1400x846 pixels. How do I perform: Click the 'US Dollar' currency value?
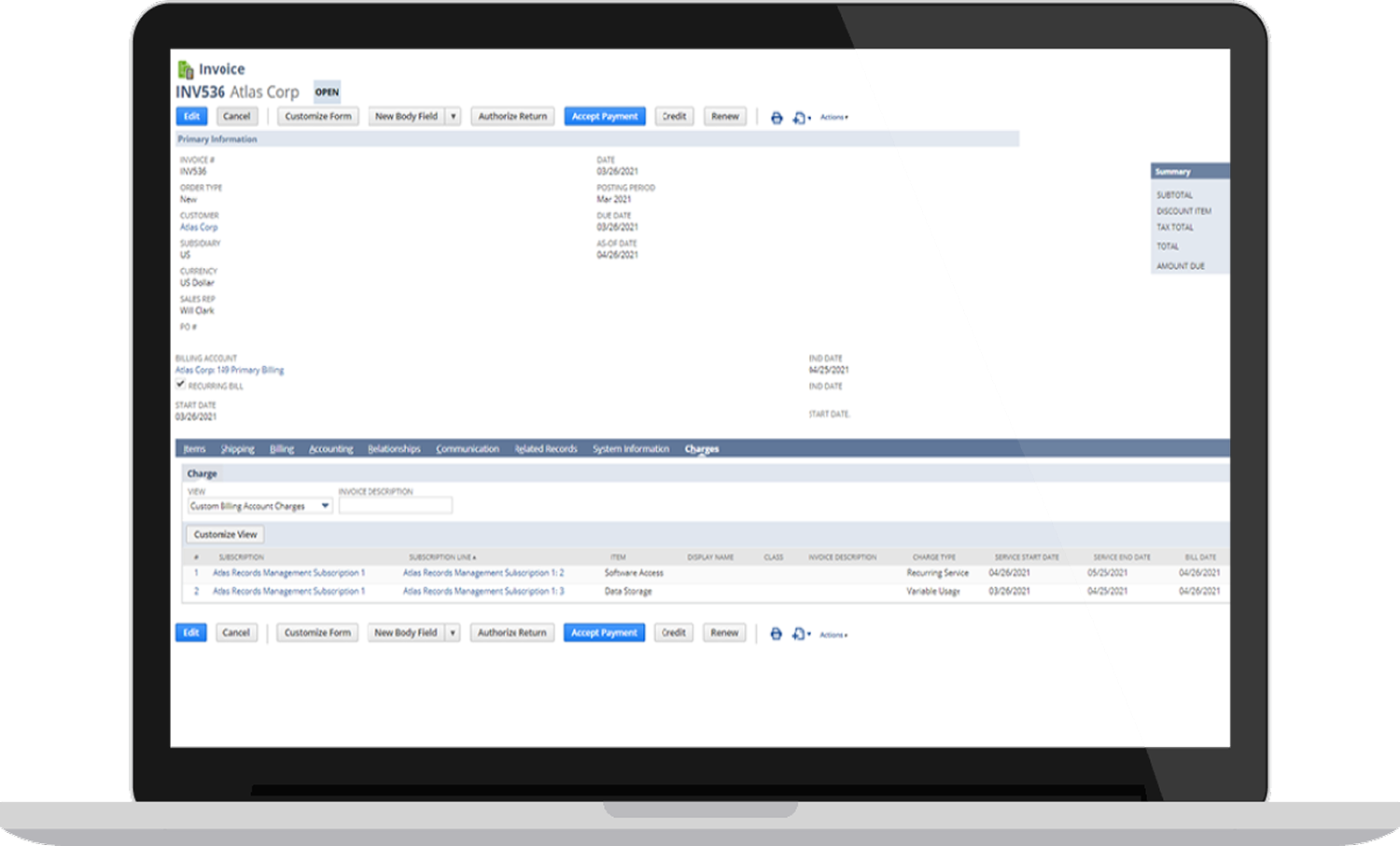click(x=197, y=282)
